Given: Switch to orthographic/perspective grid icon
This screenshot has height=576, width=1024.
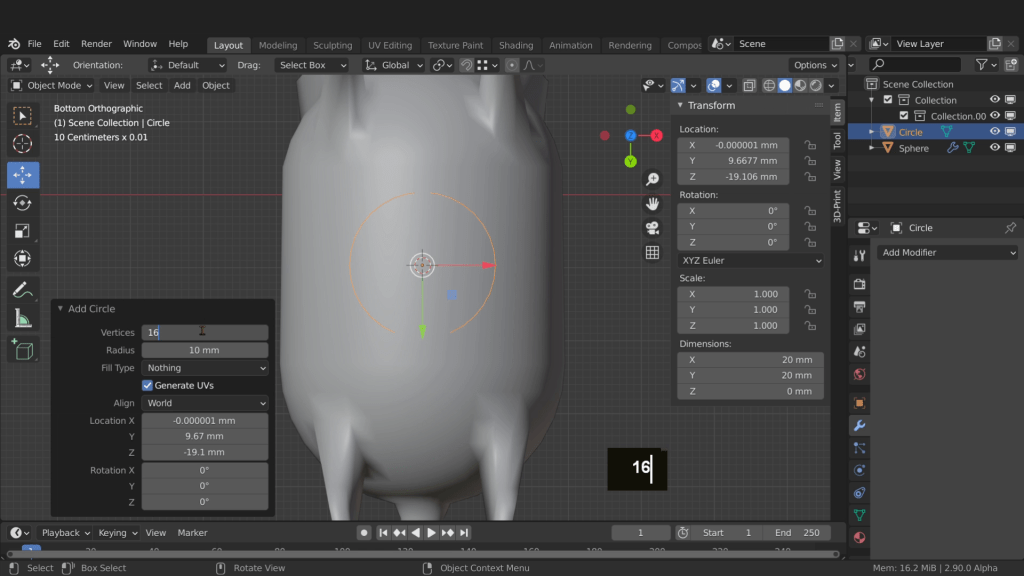Looking at the screenshot, I should [652, 253].
